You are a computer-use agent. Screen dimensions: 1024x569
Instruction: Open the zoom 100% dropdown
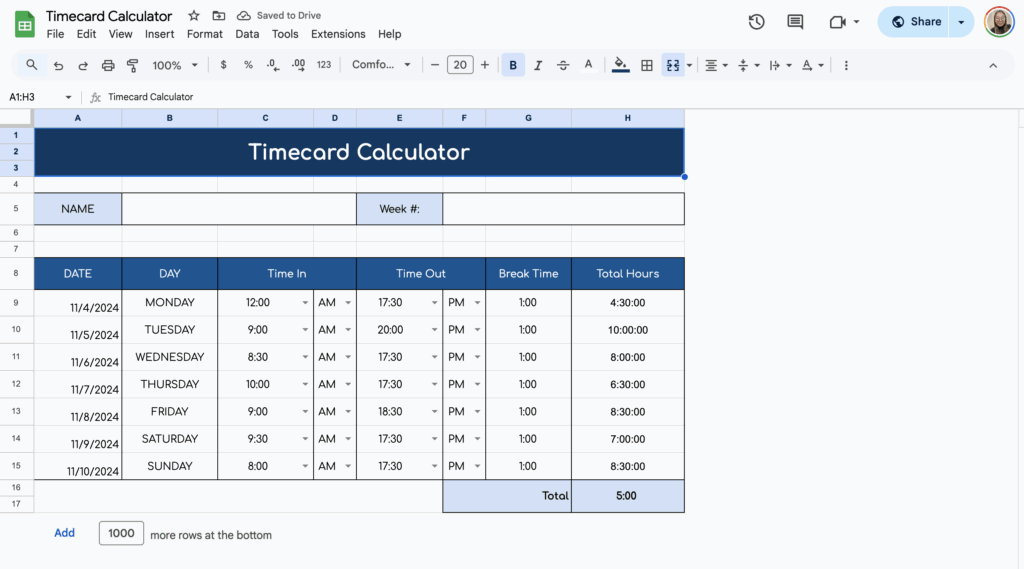coord(174,65)
